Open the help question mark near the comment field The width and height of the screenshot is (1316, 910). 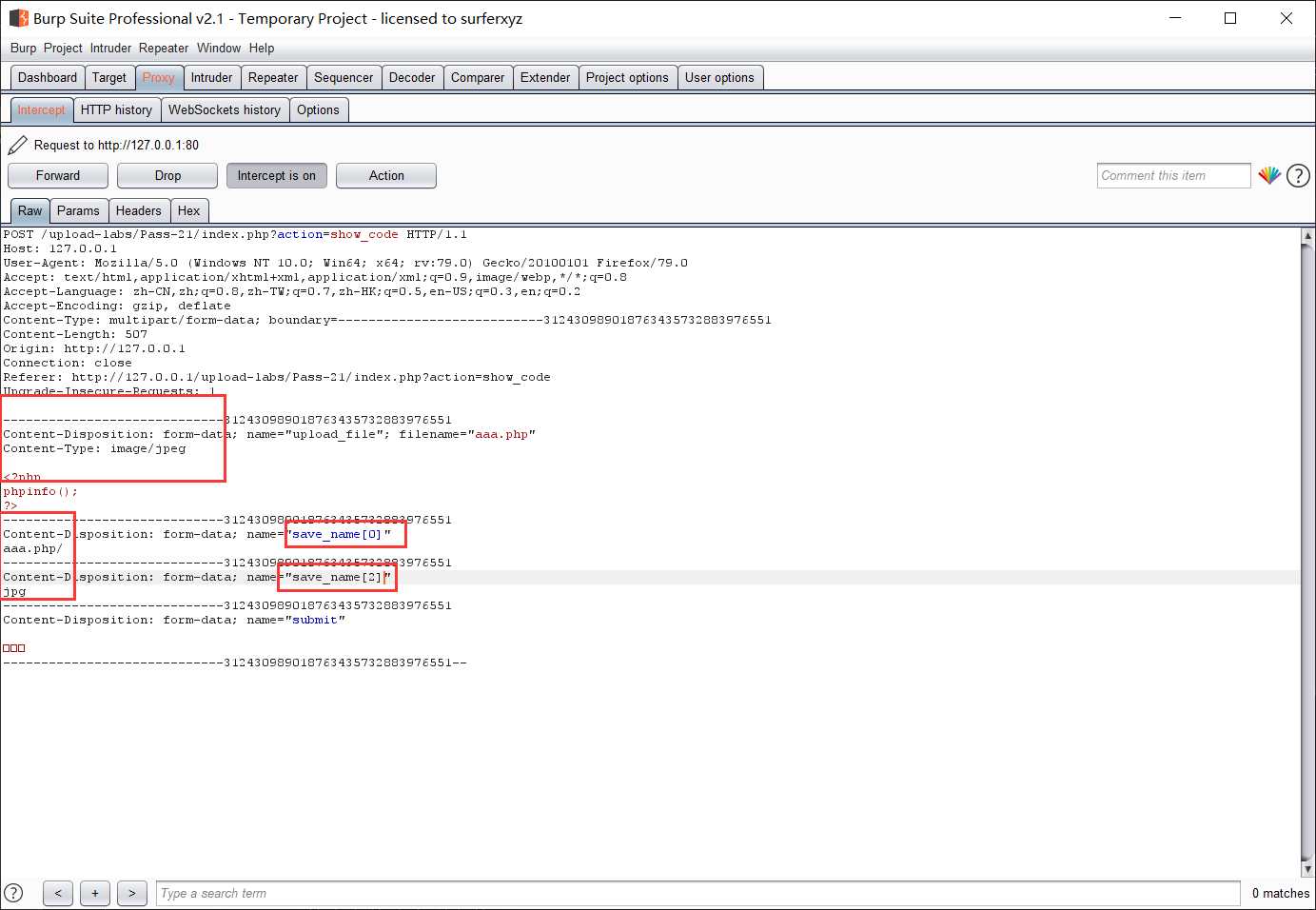(1298, 175)
